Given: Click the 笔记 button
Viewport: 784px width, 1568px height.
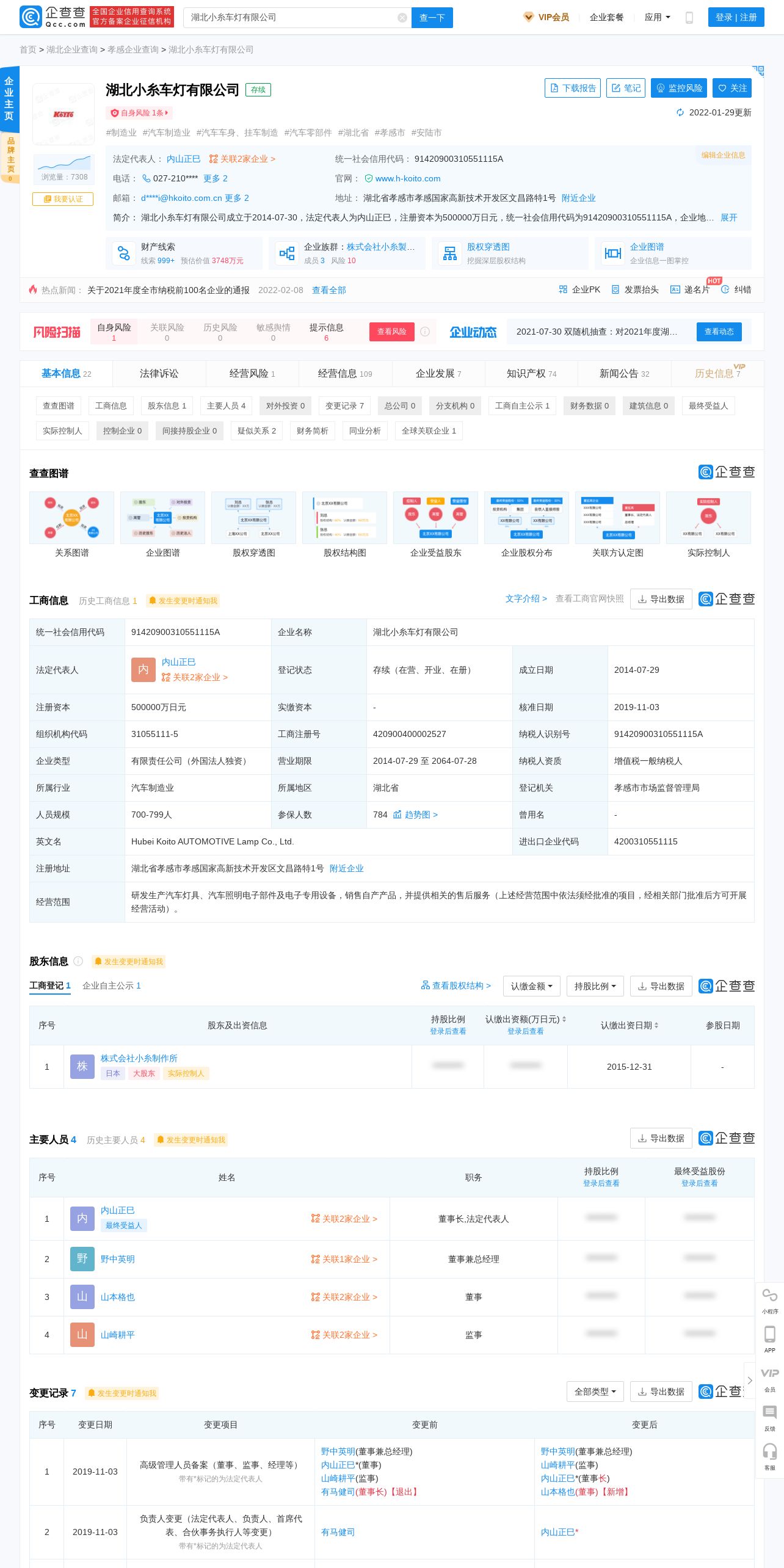Looking at the screenshot, I should 626,88.
